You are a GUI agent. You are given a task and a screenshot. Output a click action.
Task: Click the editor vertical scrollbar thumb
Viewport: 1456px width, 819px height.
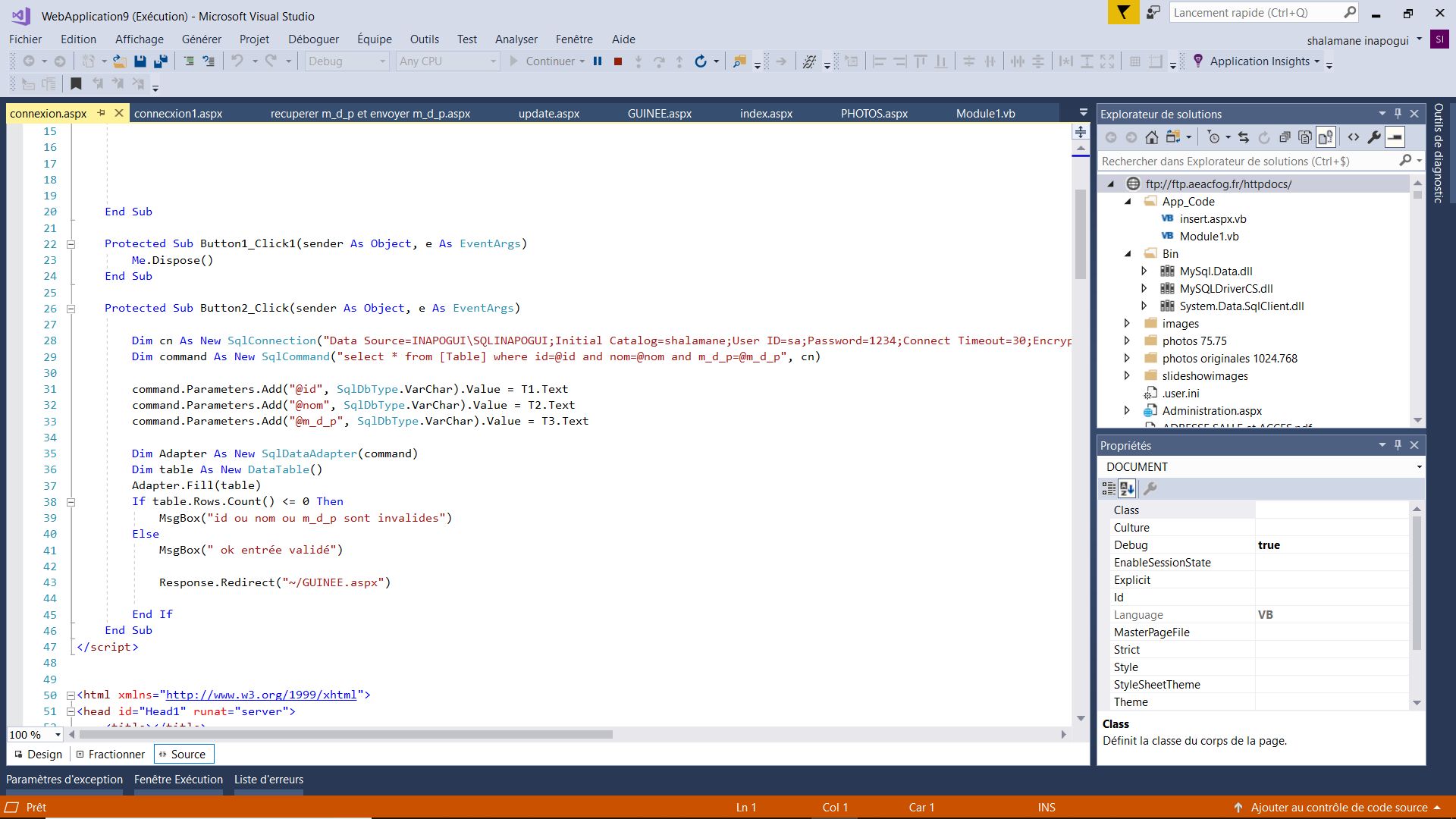click(1081, 235)
